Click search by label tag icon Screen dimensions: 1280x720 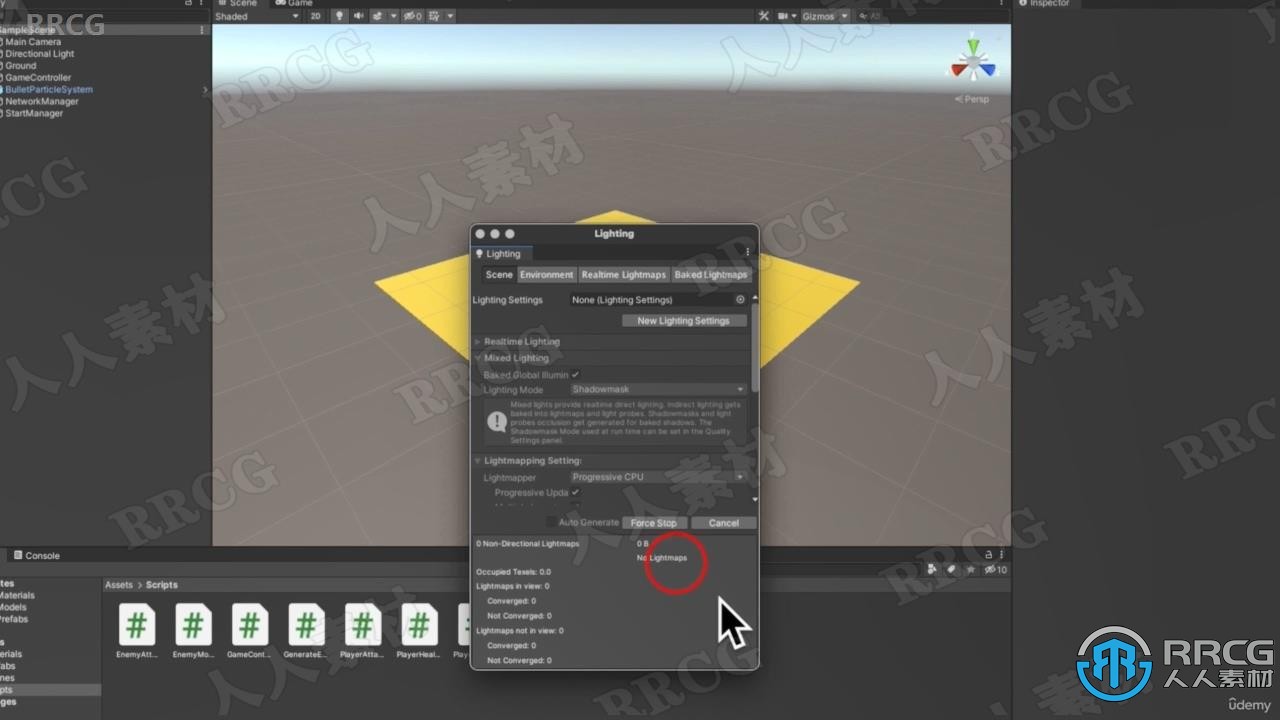tap(951, 569)
